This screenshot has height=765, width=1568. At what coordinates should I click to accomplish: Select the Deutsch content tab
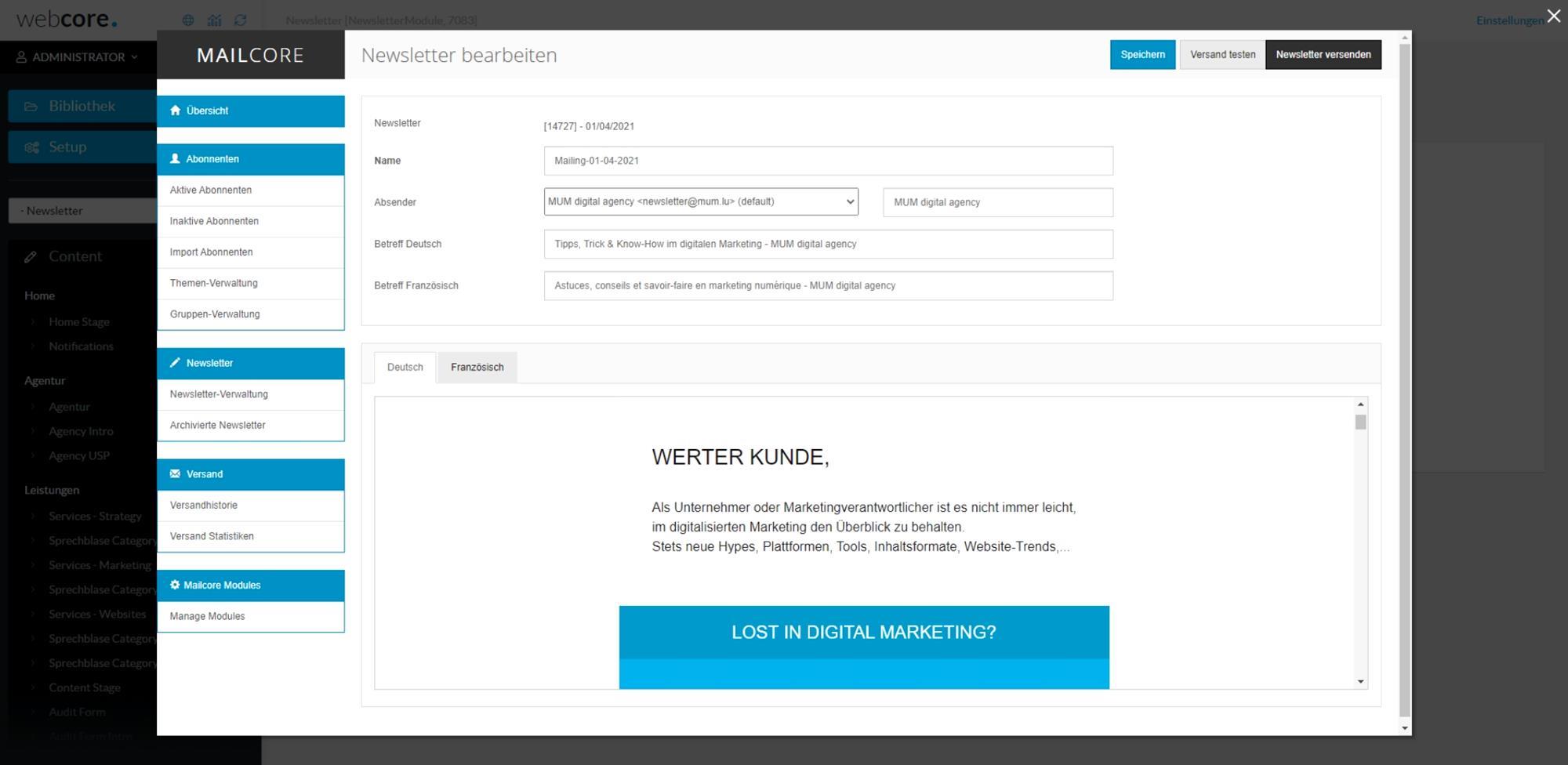[x=405, y=367]
